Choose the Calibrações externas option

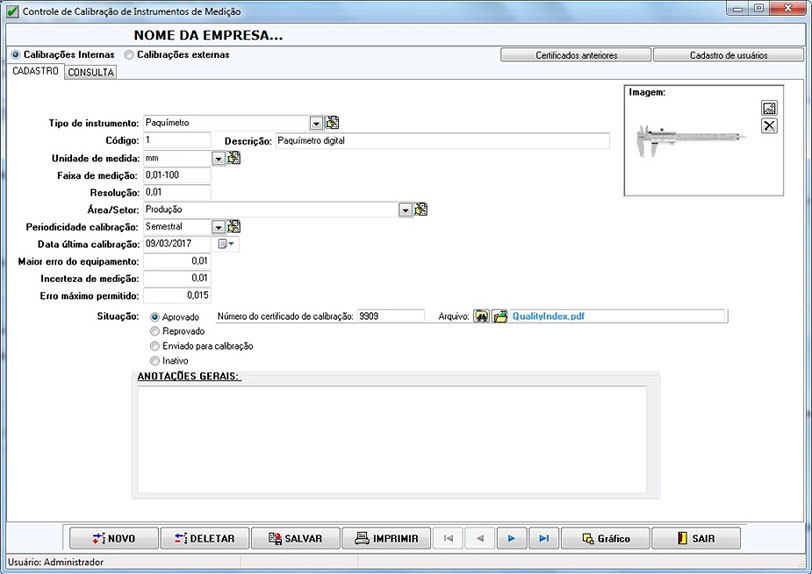pos(129,55)
